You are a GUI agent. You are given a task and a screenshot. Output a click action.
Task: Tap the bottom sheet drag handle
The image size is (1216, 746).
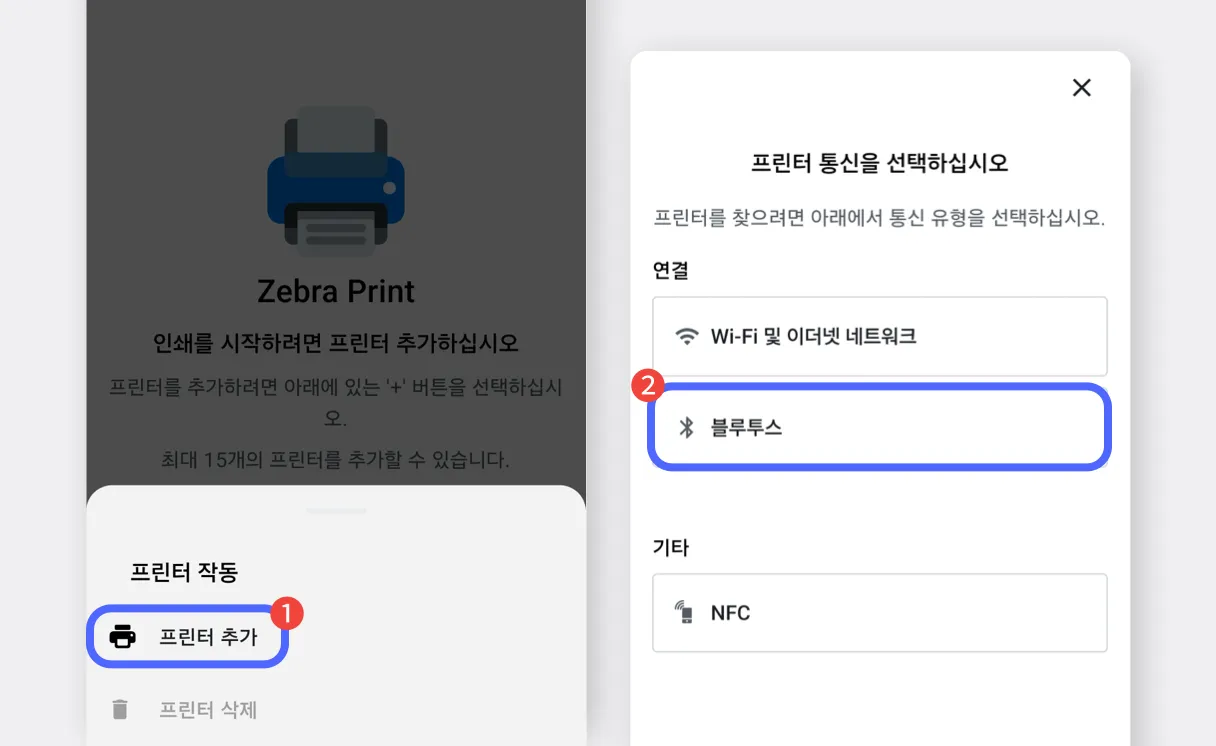pyautogui.click(x=336, y=509)
